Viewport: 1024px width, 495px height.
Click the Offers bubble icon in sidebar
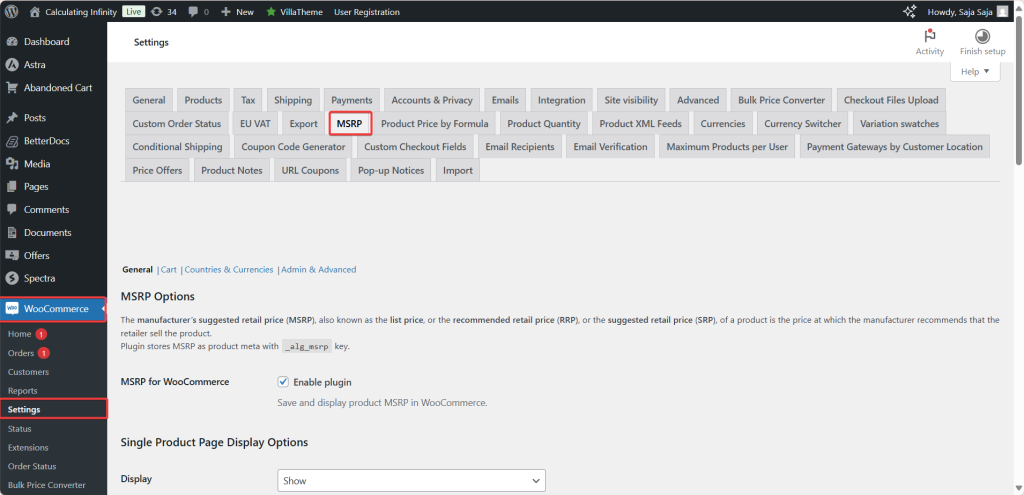coord(12,255)
